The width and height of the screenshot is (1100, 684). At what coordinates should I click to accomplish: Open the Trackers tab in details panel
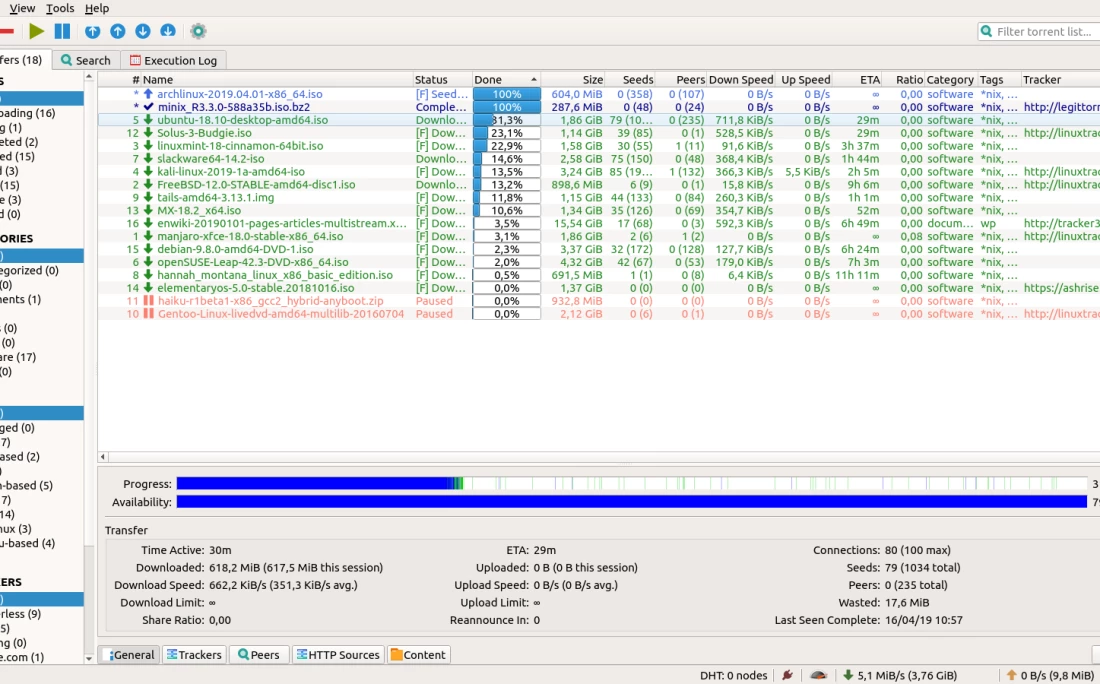pyautogui.click(x=193, y=655)
